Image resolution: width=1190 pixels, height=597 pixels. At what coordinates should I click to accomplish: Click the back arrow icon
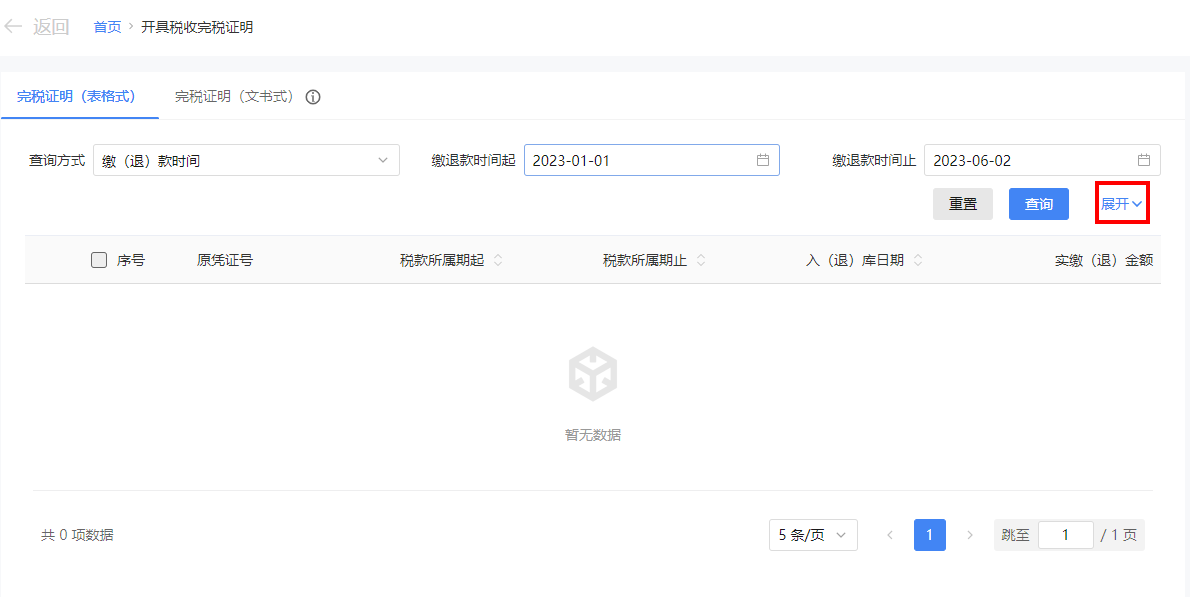[x=13, y=27]
